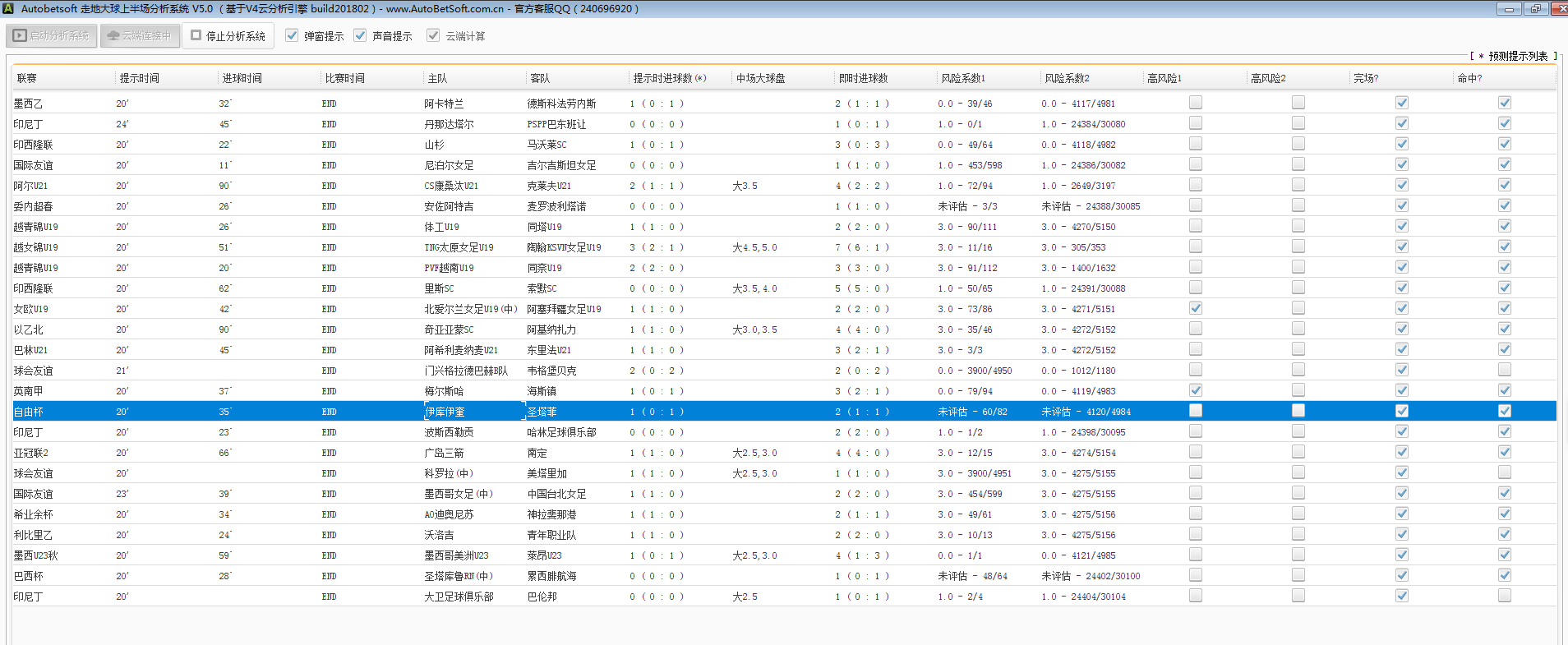Viewport: 1568px width, 645px height.
Task: Uncheck 高风险1 for the 女欧U19 row
Action: pos(1195,308)
